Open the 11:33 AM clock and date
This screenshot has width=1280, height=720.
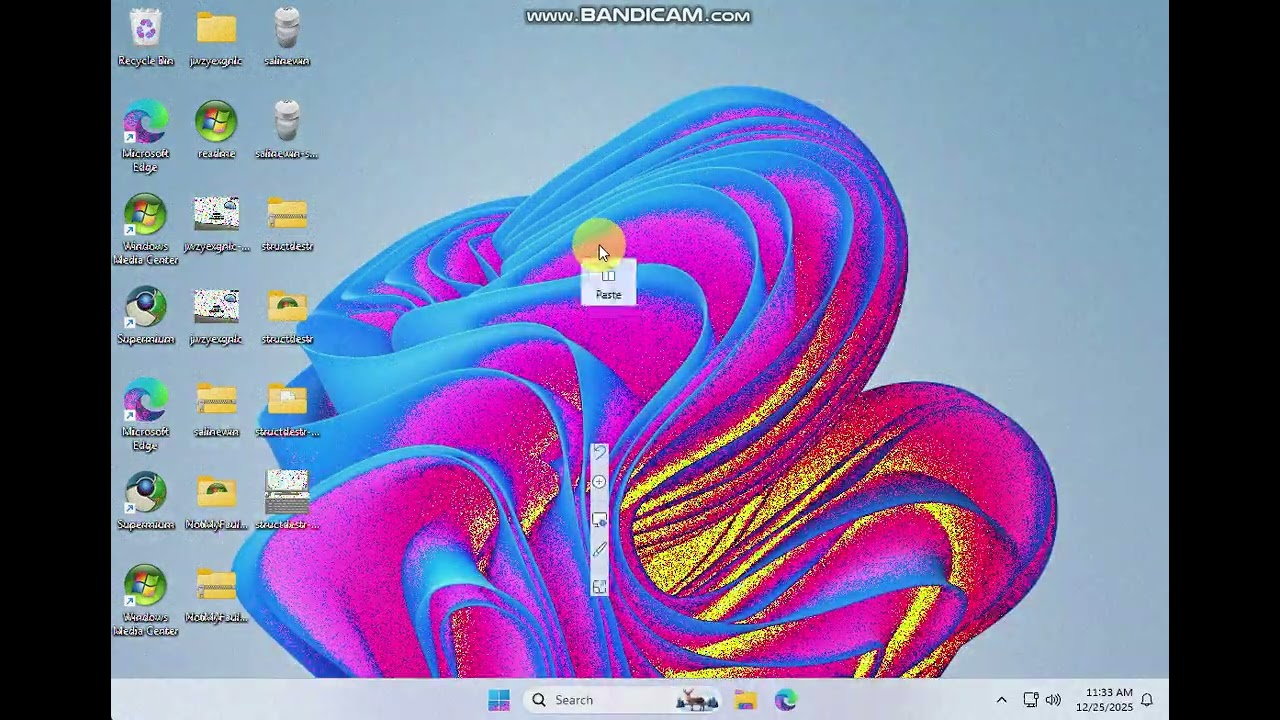click(x=1104, y=700)
